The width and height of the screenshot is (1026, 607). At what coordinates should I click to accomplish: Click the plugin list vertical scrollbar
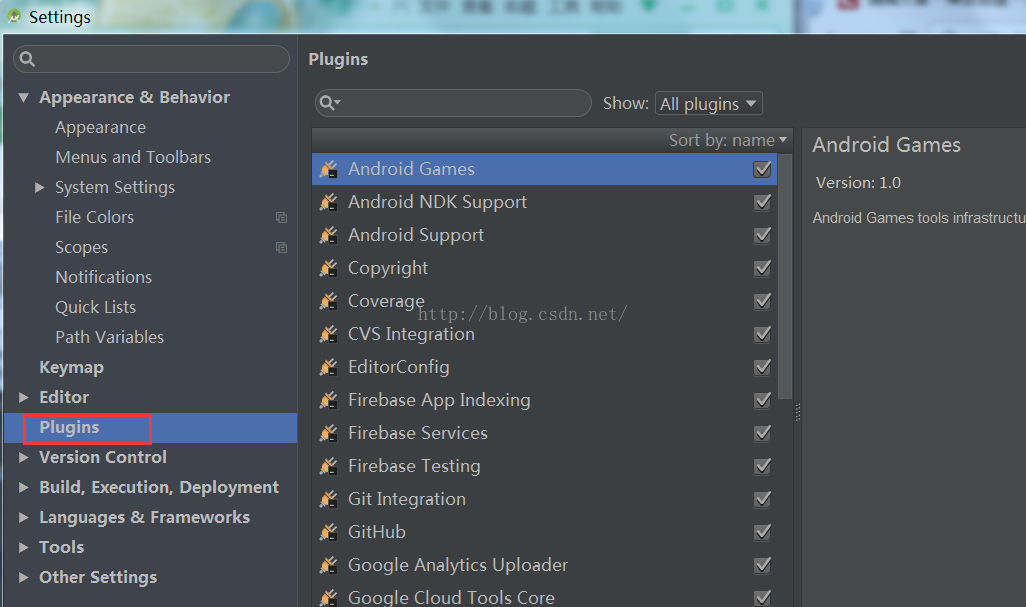click(x=785, y=276)
